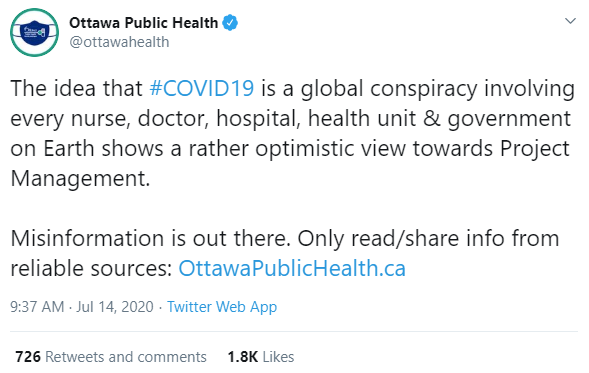Expand the tweet options chevron menu
Screen dimensions: 589x373
571,21
